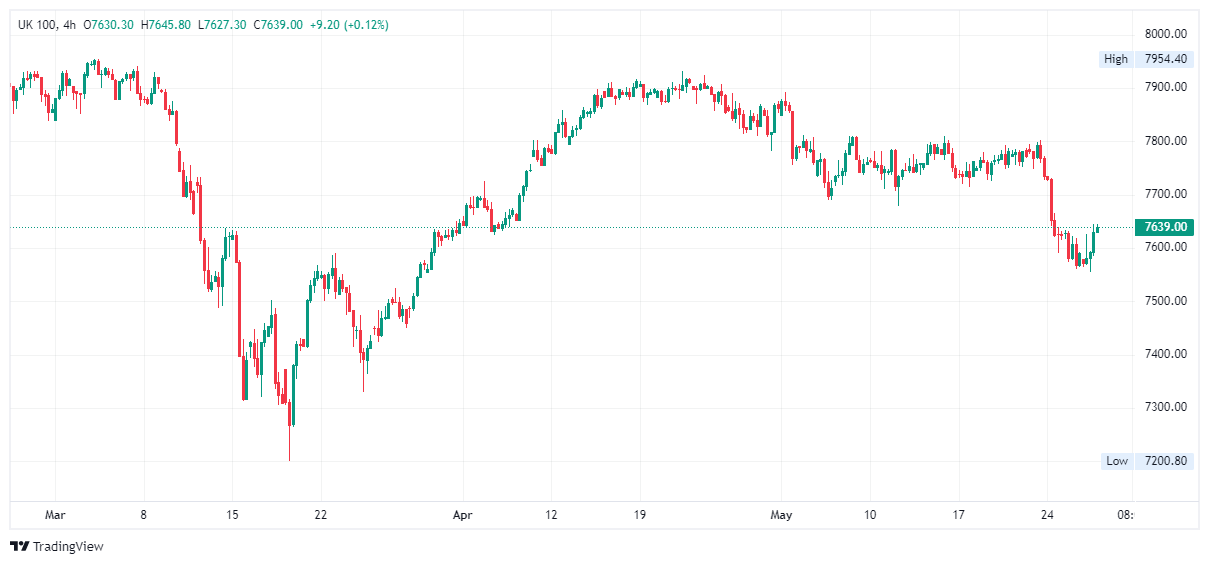This screenshot has width=1209, height=564.
Task: Click the TradingView logo icon
Action: point(19,546)
